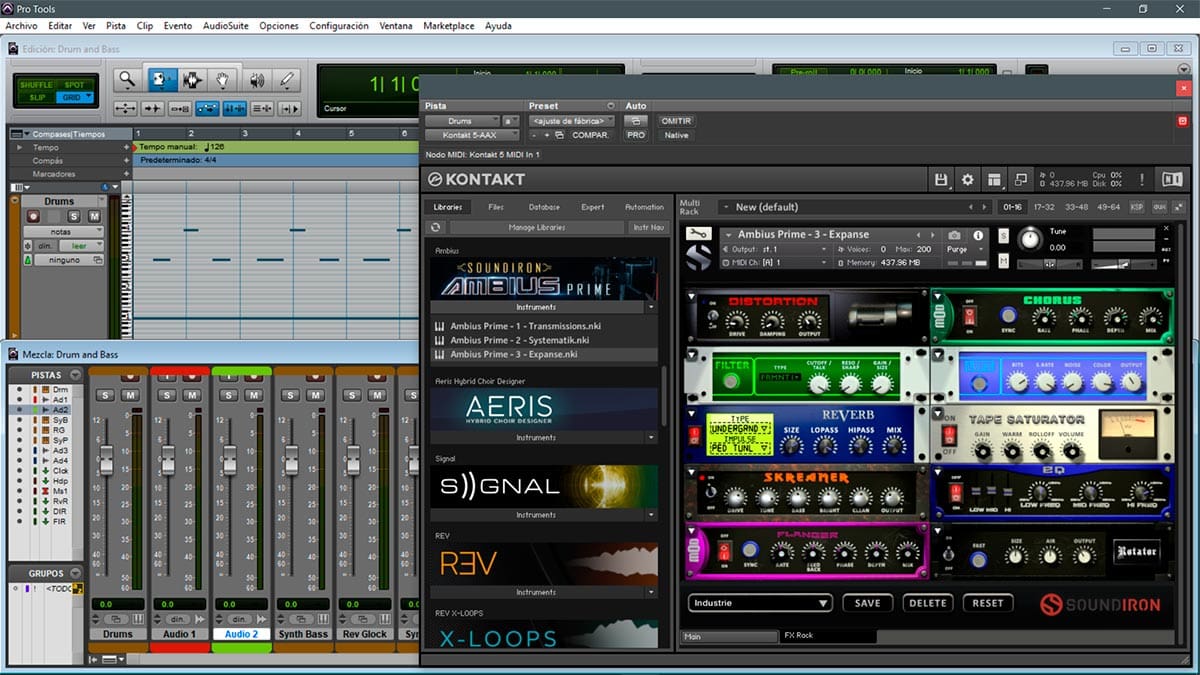The image size is (1200, 675).
Task: Open the Industrie preset dropdown
Action: 760,603
